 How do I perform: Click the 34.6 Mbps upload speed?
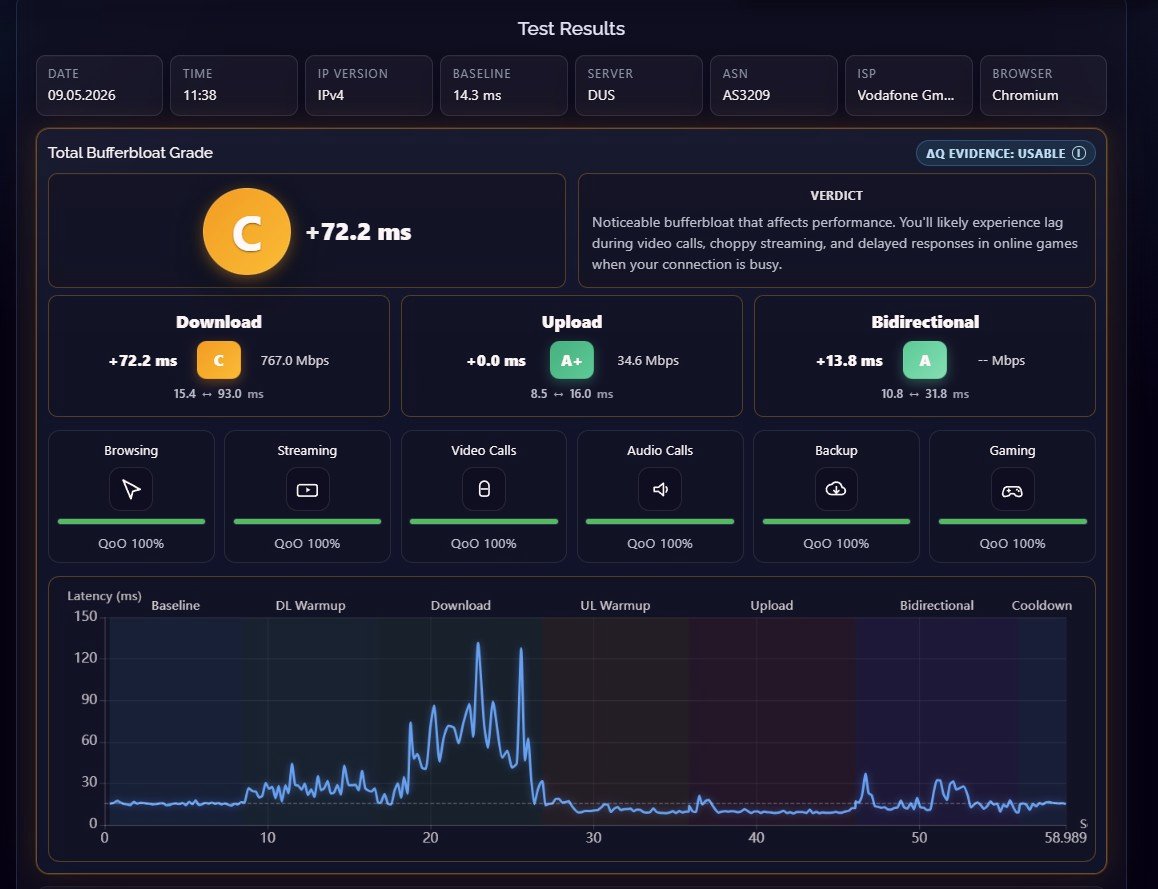point(648,360)
